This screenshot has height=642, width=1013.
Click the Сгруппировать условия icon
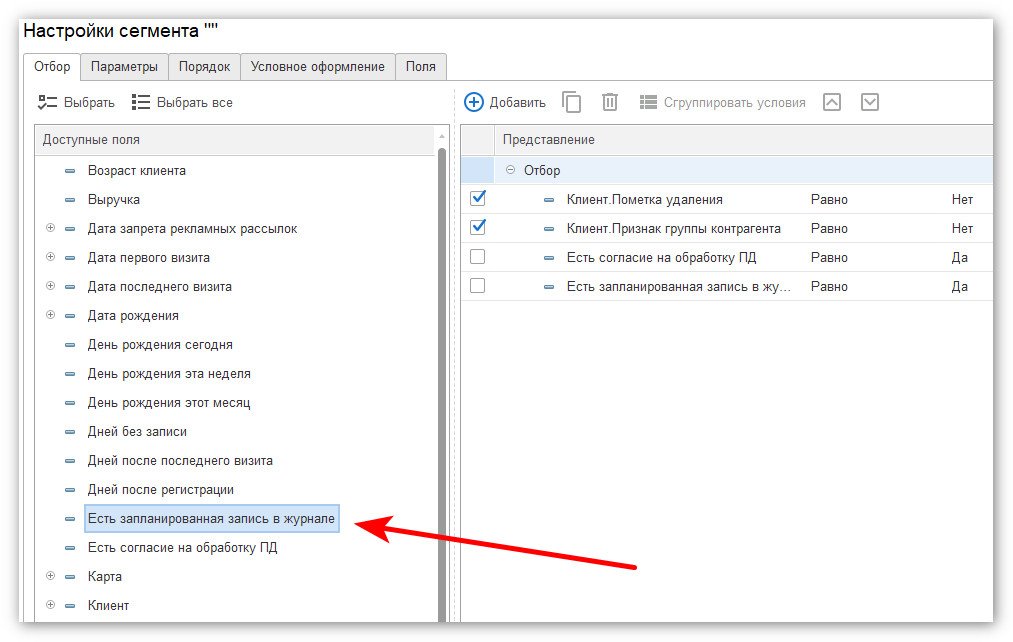(x=648, y=102)
